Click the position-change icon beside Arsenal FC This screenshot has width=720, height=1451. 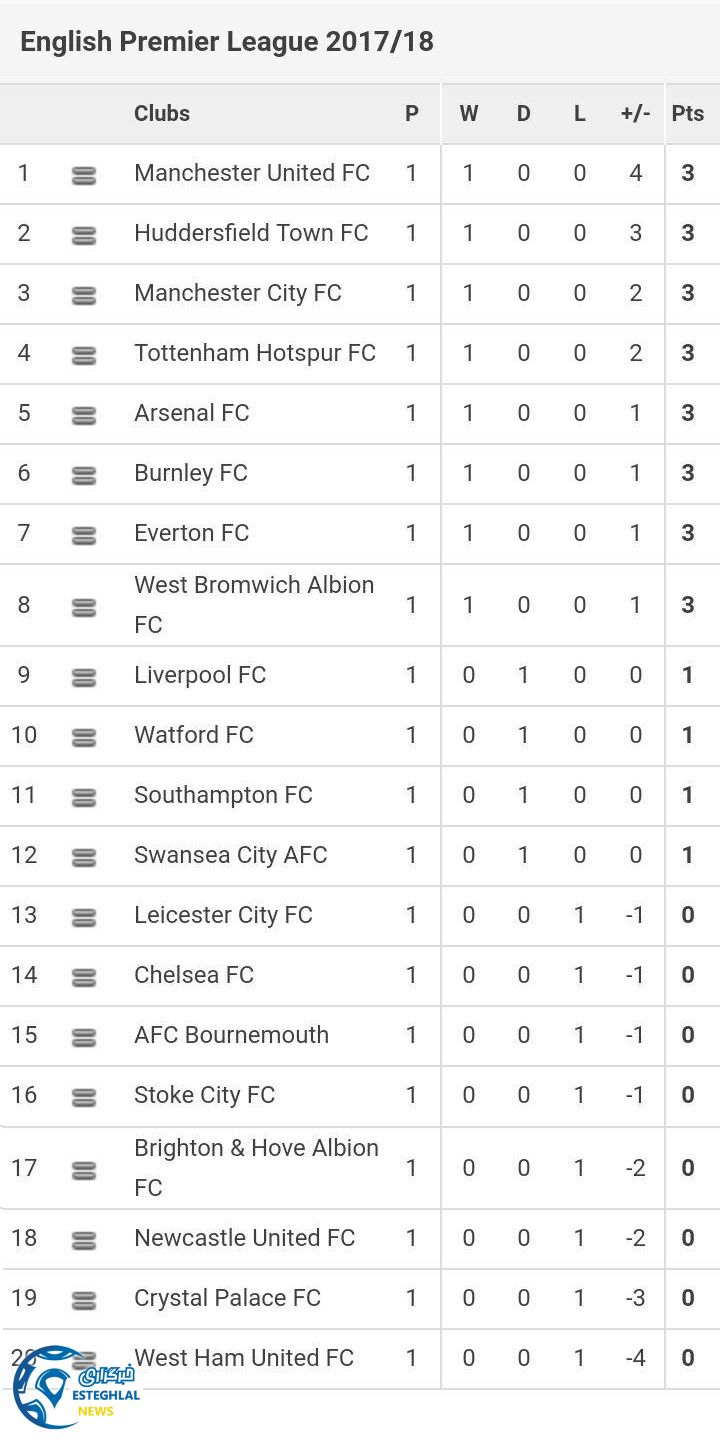pos(84,416)
